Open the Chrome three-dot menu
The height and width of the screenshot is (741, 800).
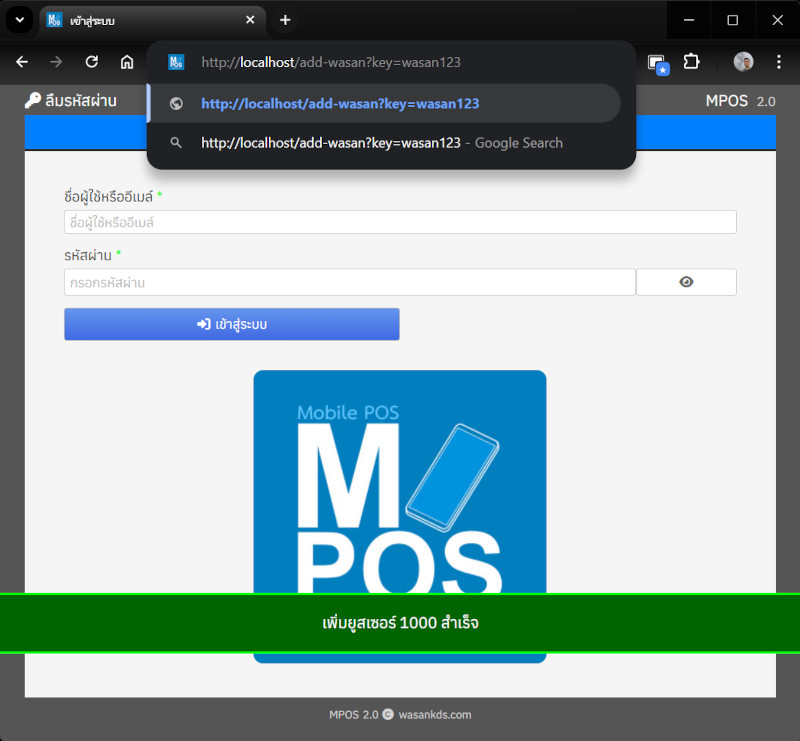[779, 62]
